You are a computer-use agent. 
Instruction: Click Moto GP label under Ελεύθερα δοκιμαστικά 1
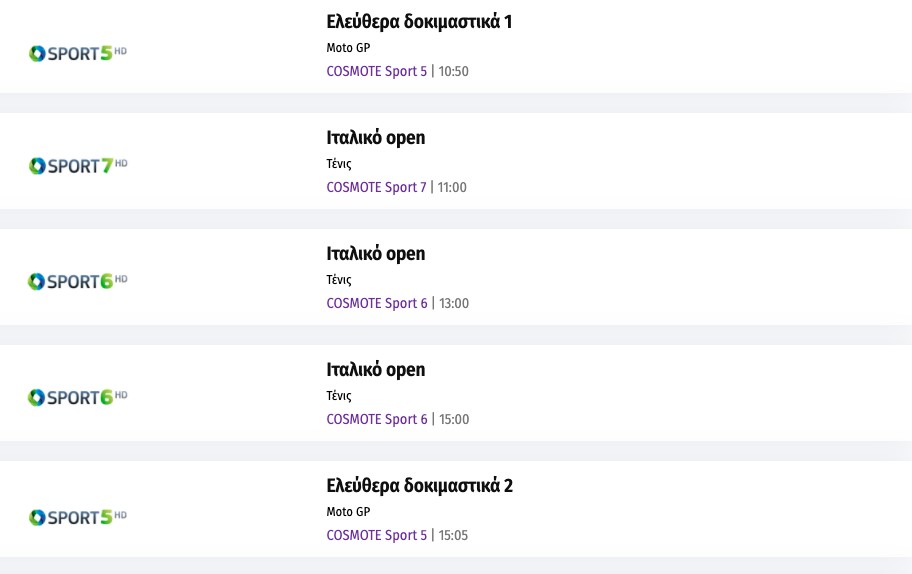point(348,48)
